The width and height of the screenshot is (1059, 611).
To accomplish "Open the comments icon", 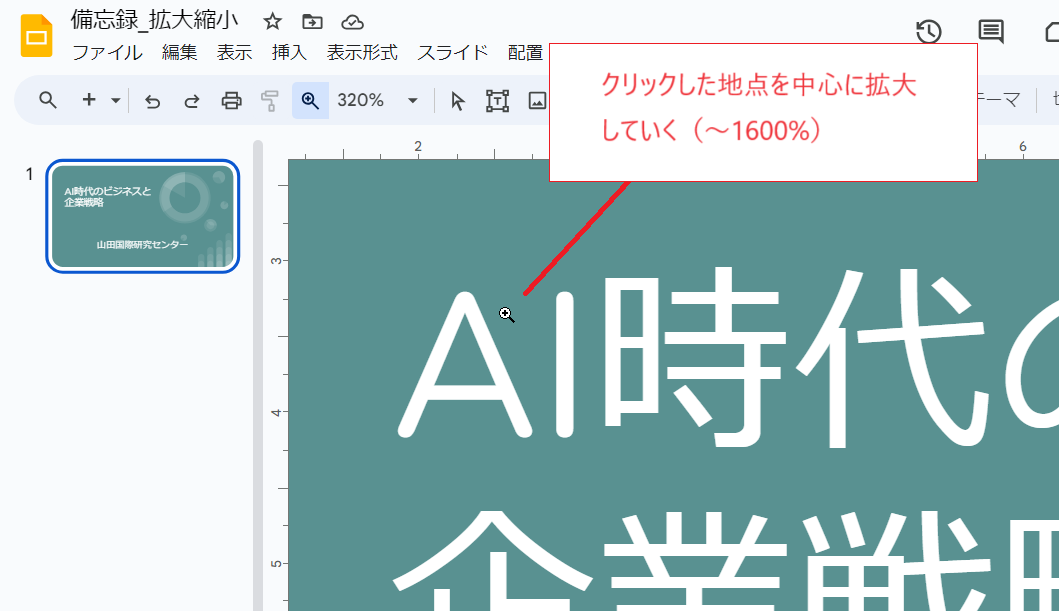I will click(x=991, y=32).
